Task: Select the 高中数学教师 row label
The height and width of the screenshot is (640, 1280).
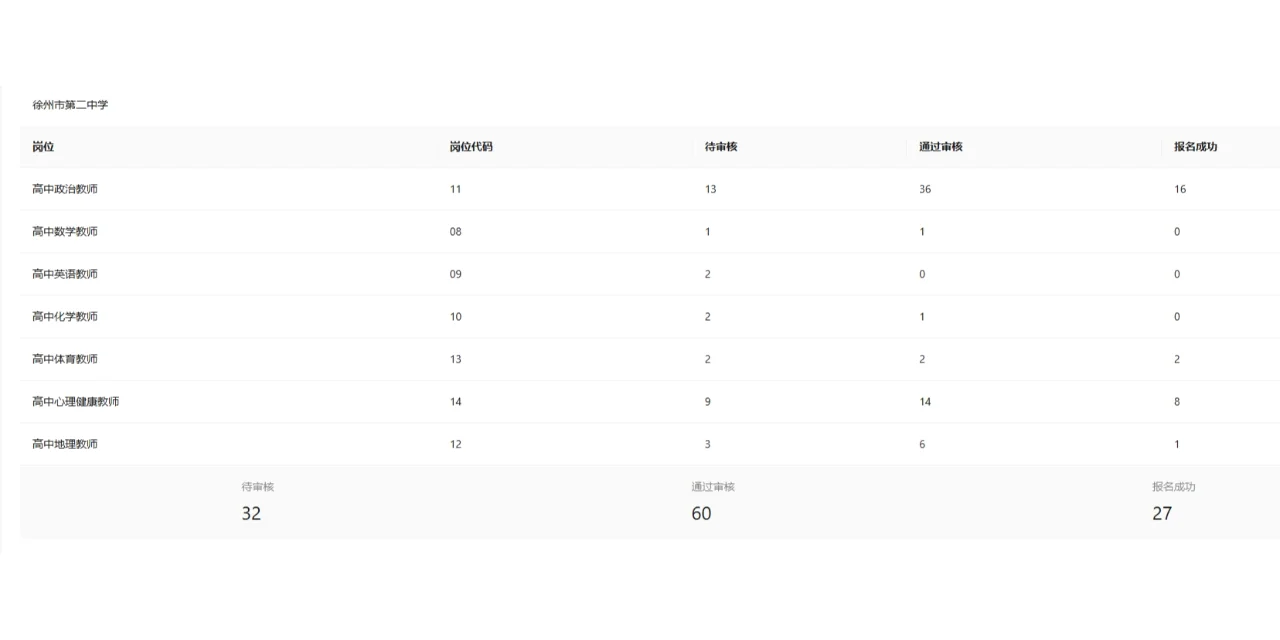Action: click(x=65, y=232)
